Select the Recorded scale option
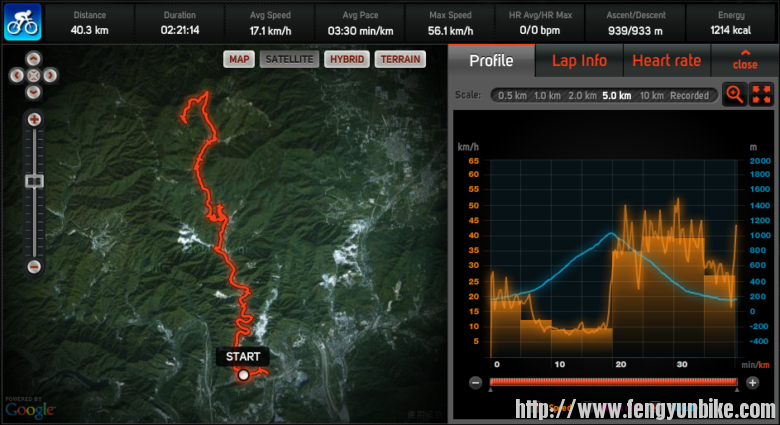780x425 pixels. click(689, 96)
